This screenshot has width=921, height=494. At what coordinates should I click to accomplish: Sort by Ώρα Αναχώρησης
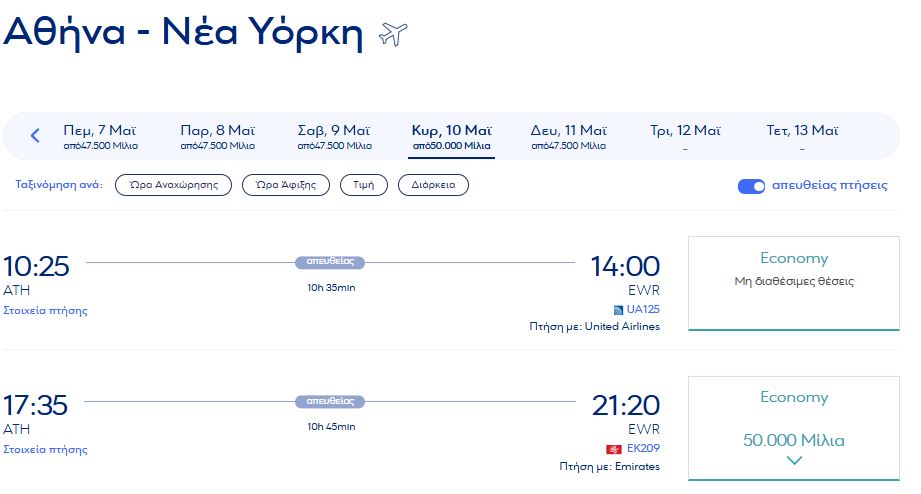tap(173, 185)
